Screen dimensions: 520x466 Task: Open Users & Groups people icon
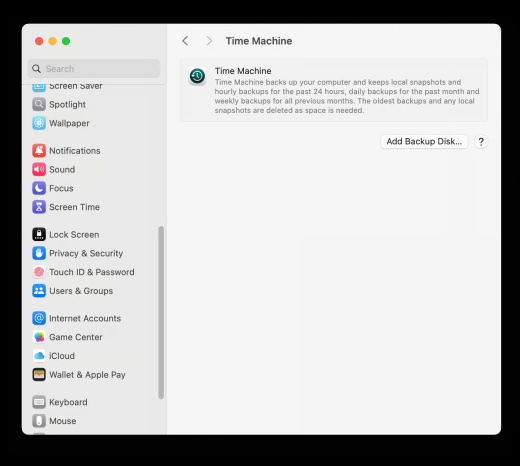[39, 291]
